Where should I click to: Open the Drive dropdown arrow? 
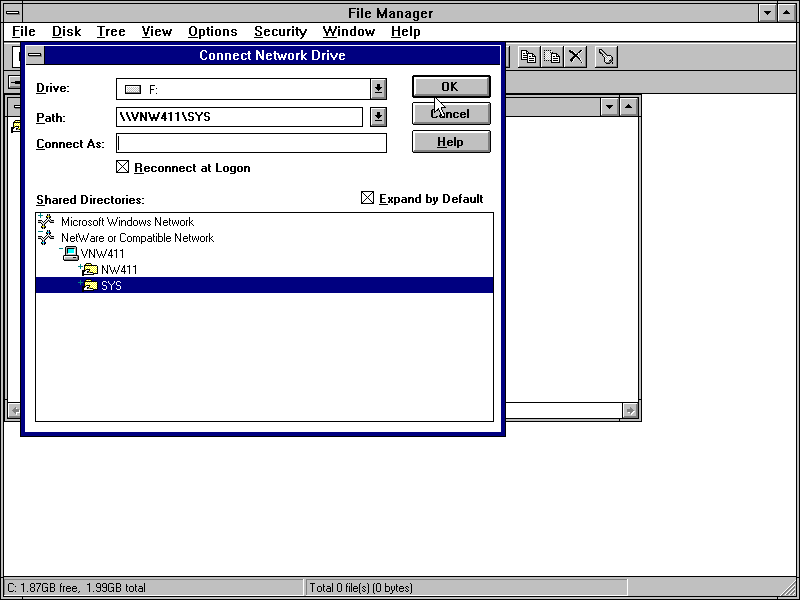(378, 89)
